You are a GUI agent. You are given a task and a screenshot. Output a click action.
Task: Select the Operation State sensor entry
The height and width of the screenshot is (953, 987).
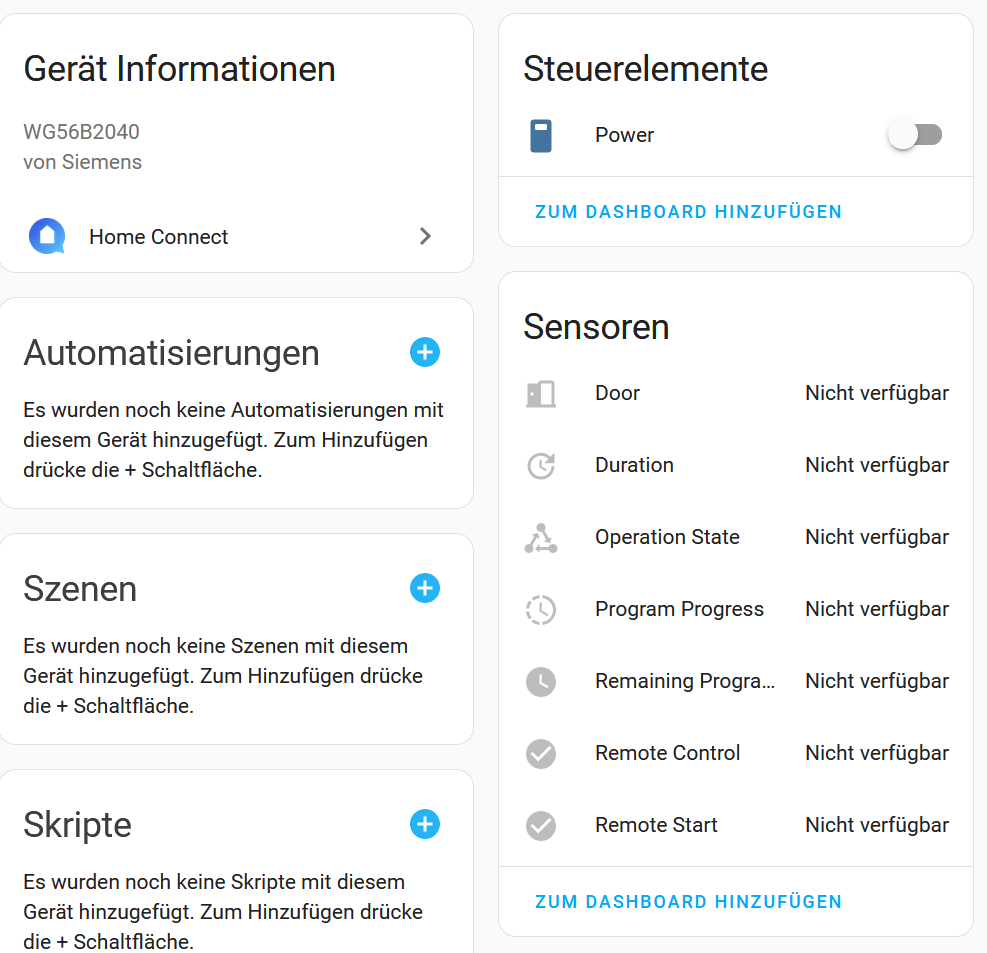click(x=667, y=537)
